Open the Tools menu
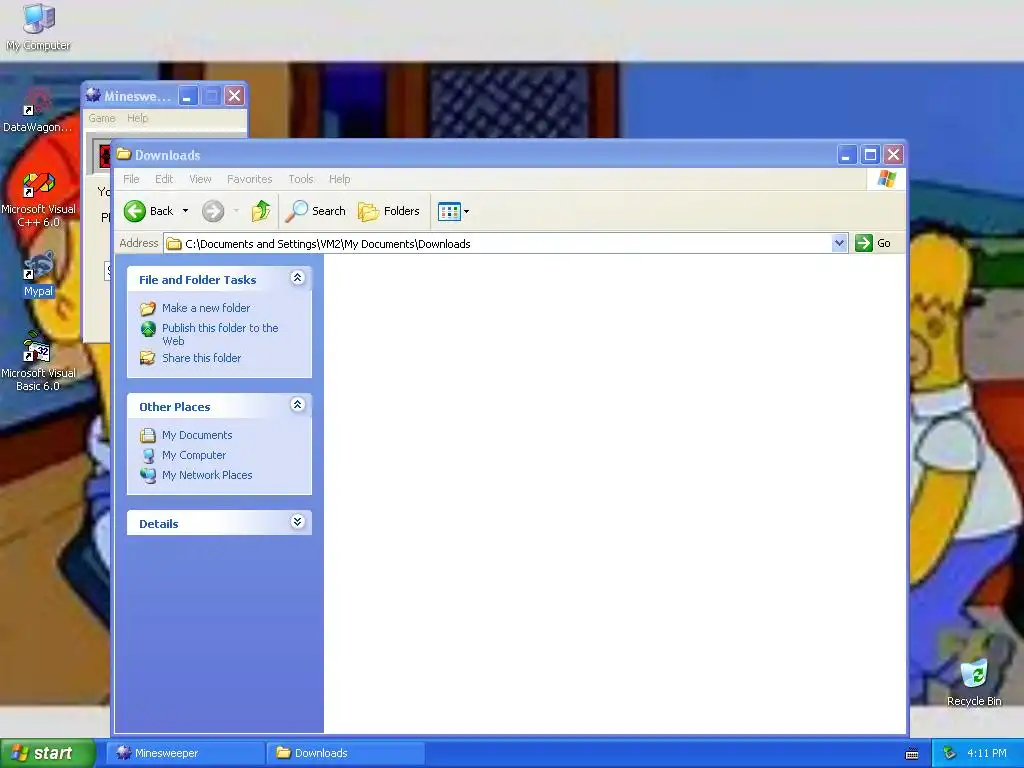 pos(300,179)
